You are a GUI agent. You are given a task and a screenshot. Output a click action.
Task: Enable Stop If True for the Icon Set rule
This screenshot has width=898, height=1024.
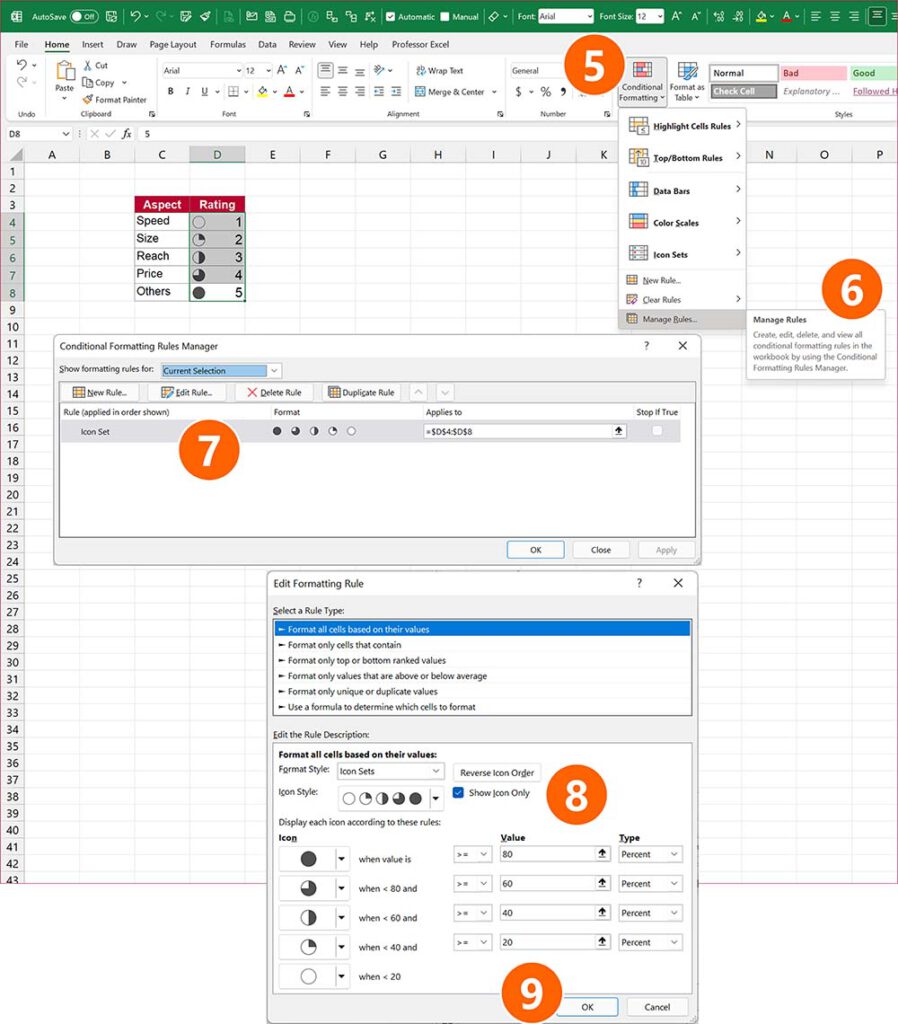655,431
